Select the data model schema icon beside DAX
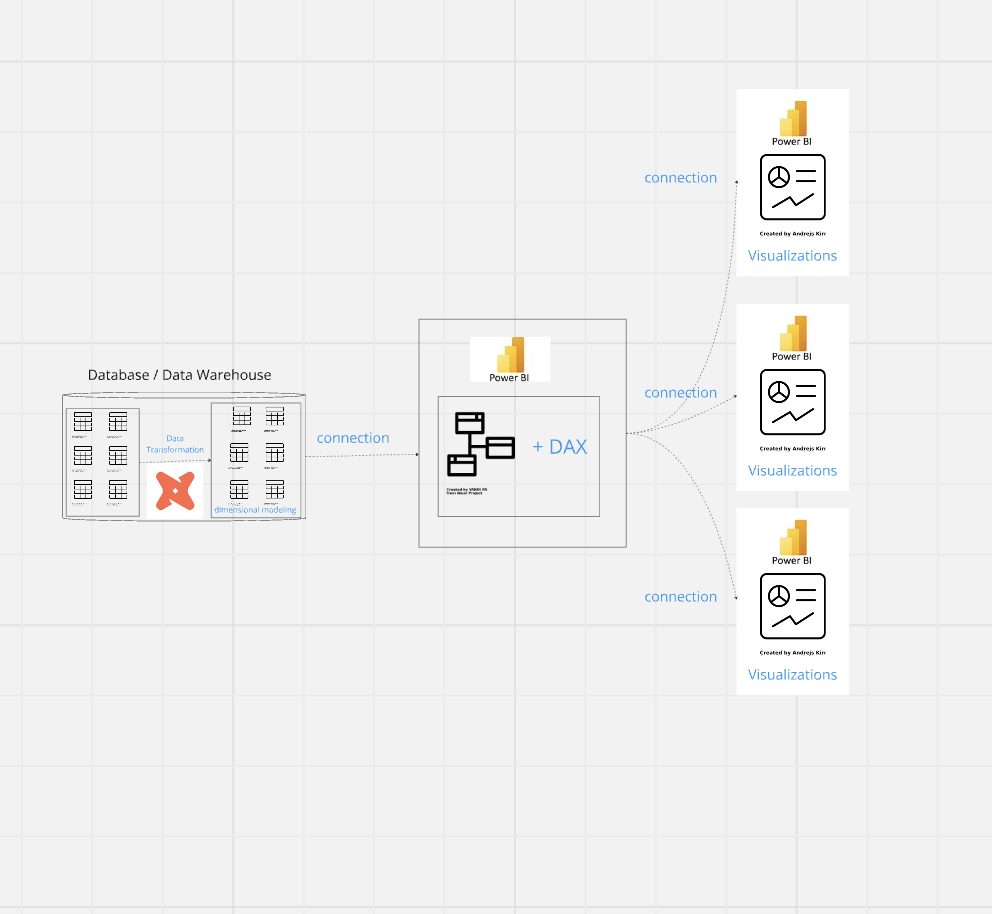The height and width of the screenshot is (914, 992). coord(481,444)
